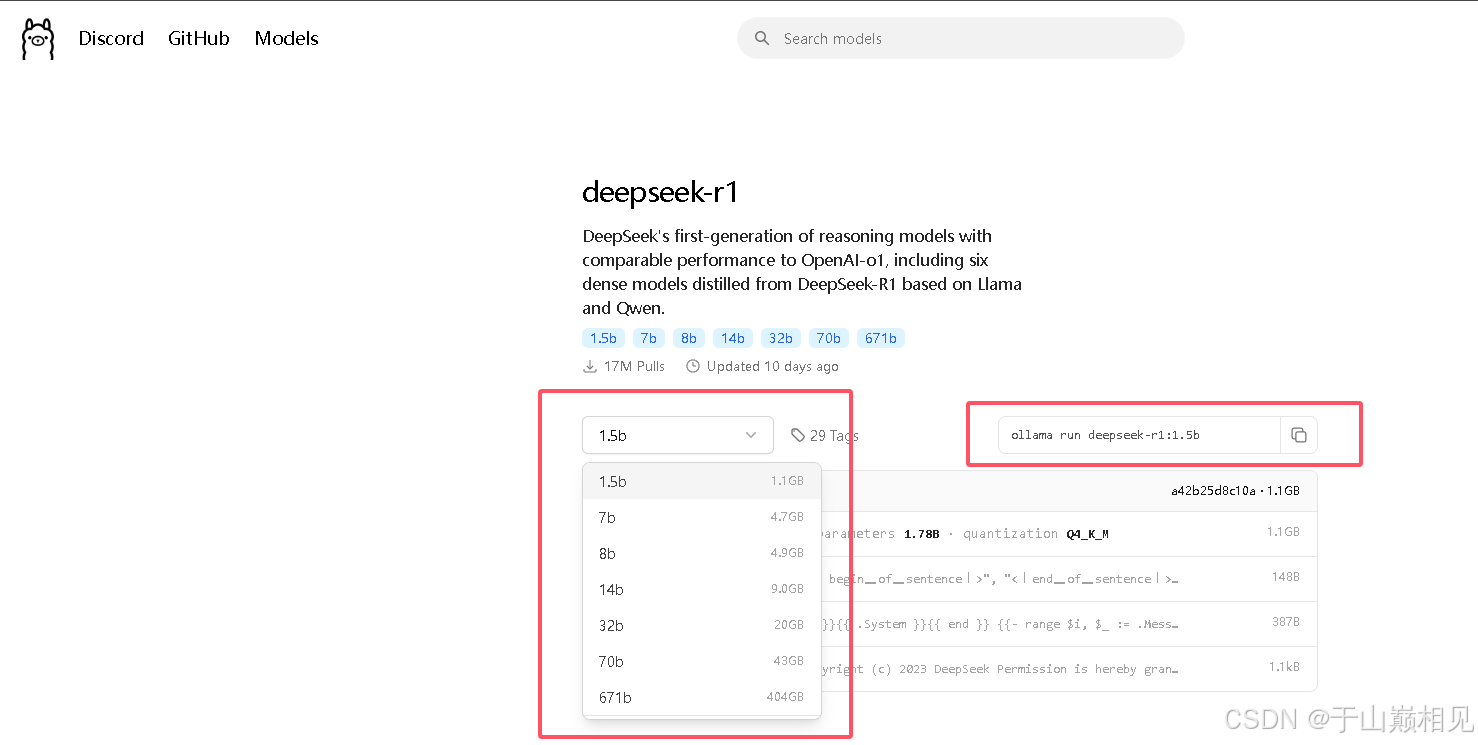Click the Ollama llama logo
This screenshot has width=1478, height=745.
38,39
